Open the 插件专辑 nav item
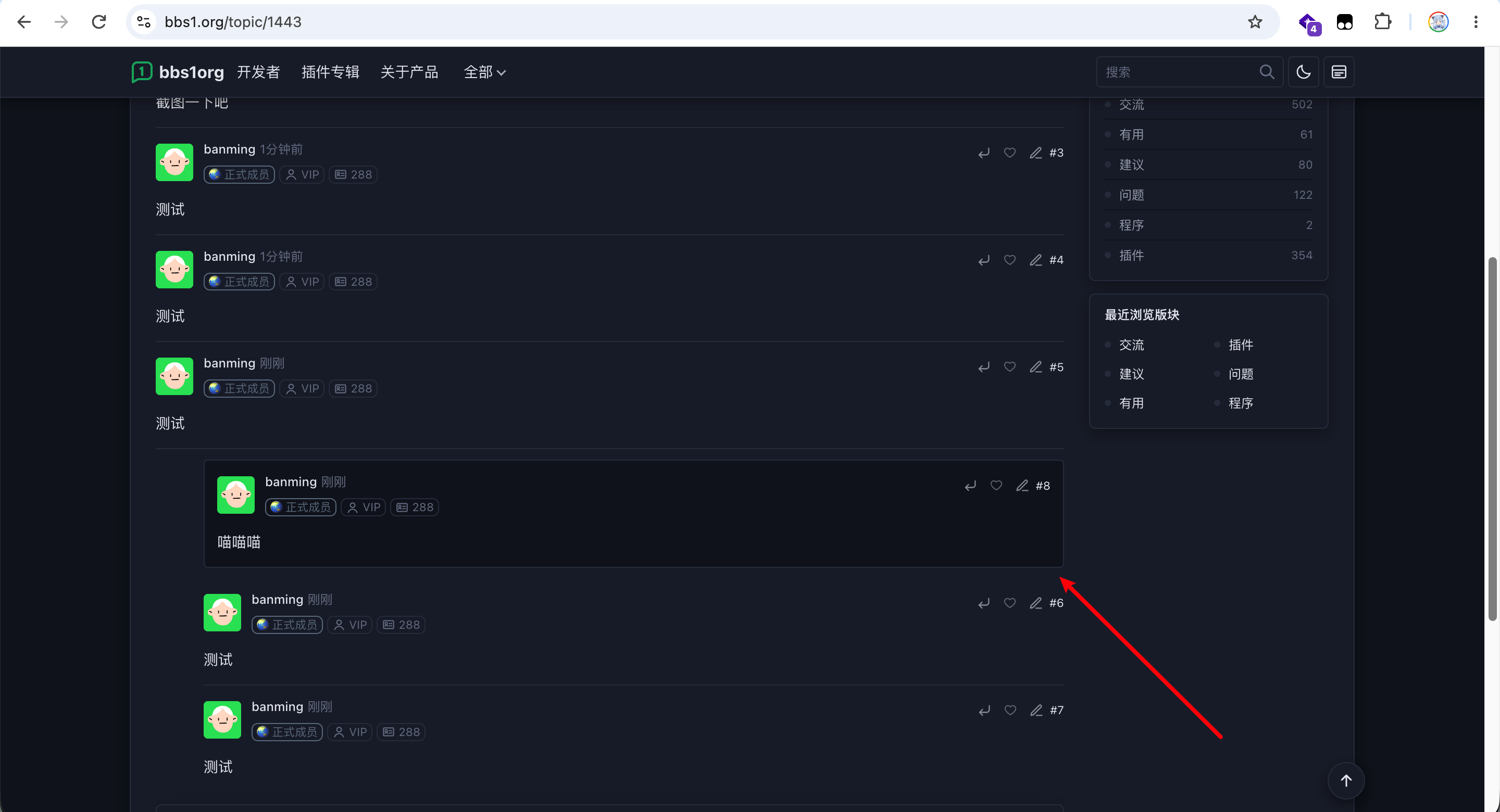1500x812 pixels. click(330, 72)
